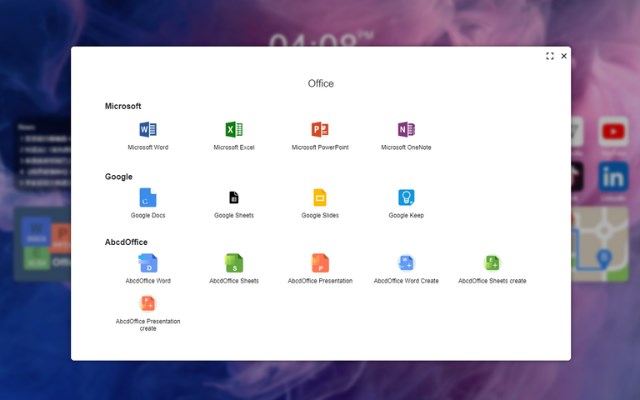
Task: Click the Microsoft Word label
Action: (x=148, y=147)
